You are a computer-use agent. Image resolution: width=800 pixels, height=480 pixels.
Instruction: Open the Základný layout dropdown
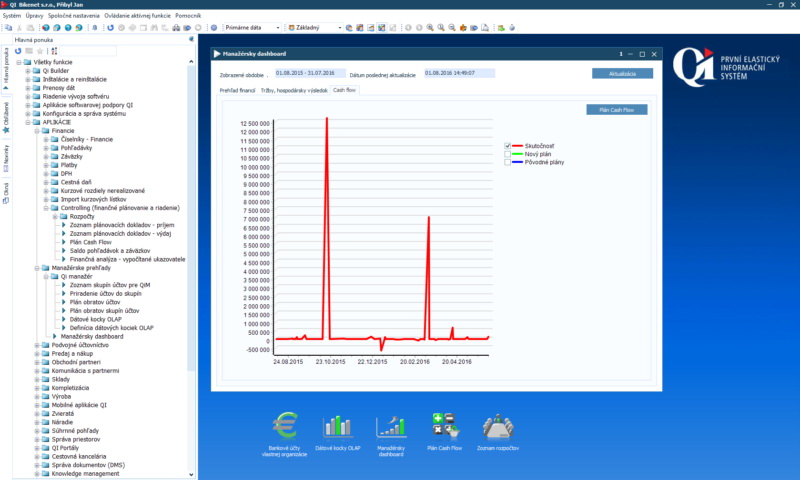tap(312, 27)
